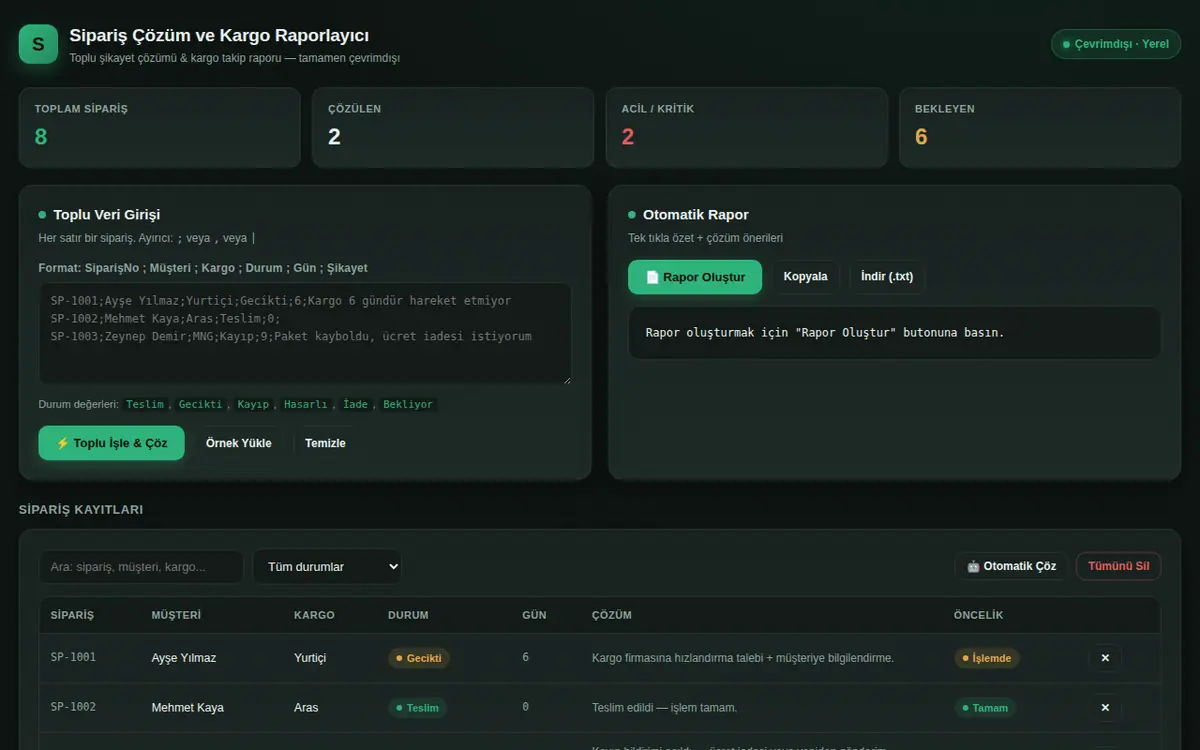Click the report output placeholder text
Image resolution: width=1200 pixels, height=750 pixels.
825,333
